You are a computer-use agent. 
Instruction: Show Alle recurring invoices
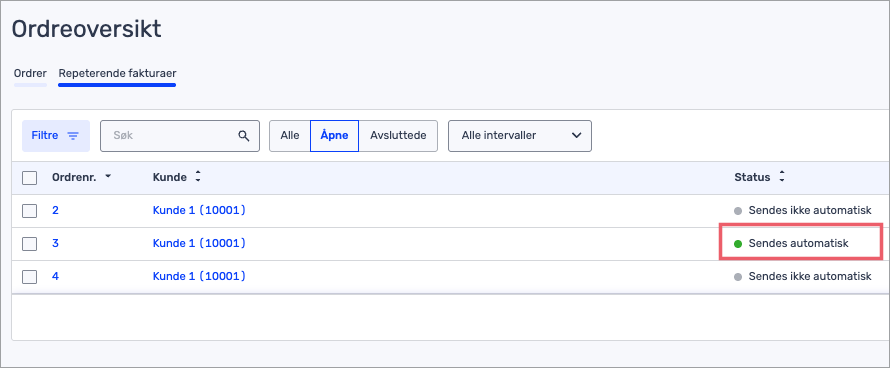tap(289, 136)
